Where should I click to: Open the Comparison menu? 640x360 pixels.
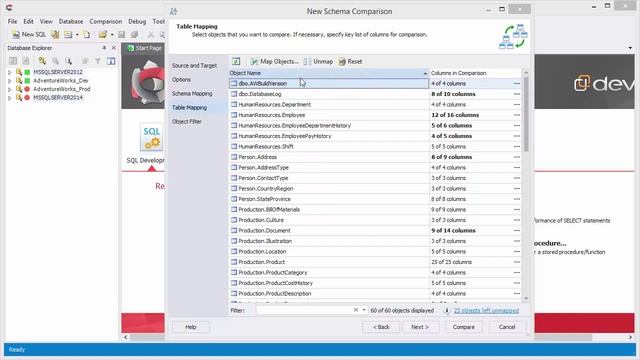105,21
